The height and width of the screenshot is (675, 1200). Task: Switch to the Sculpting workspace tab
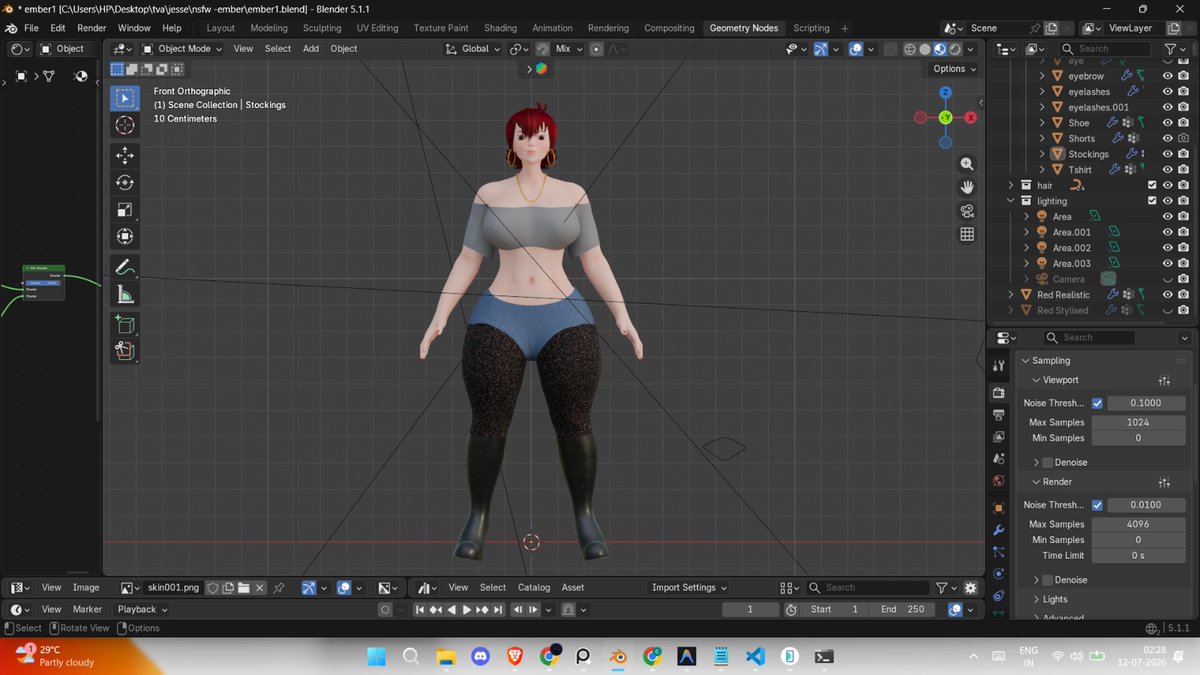click(x=322, y=28)
